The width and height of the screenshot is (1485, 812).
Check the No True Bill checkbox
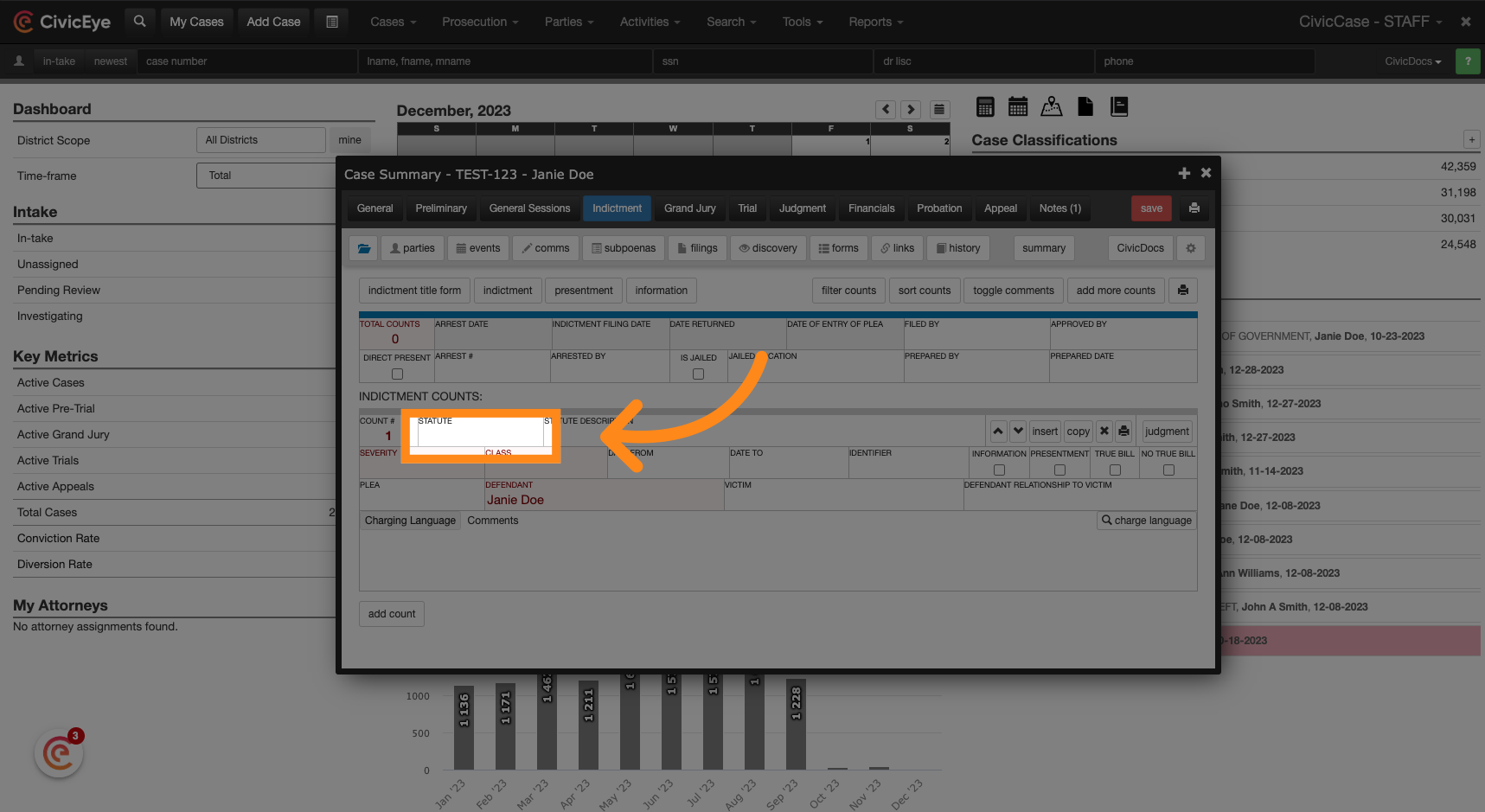pyautogui.click(x=1168, y=470)
